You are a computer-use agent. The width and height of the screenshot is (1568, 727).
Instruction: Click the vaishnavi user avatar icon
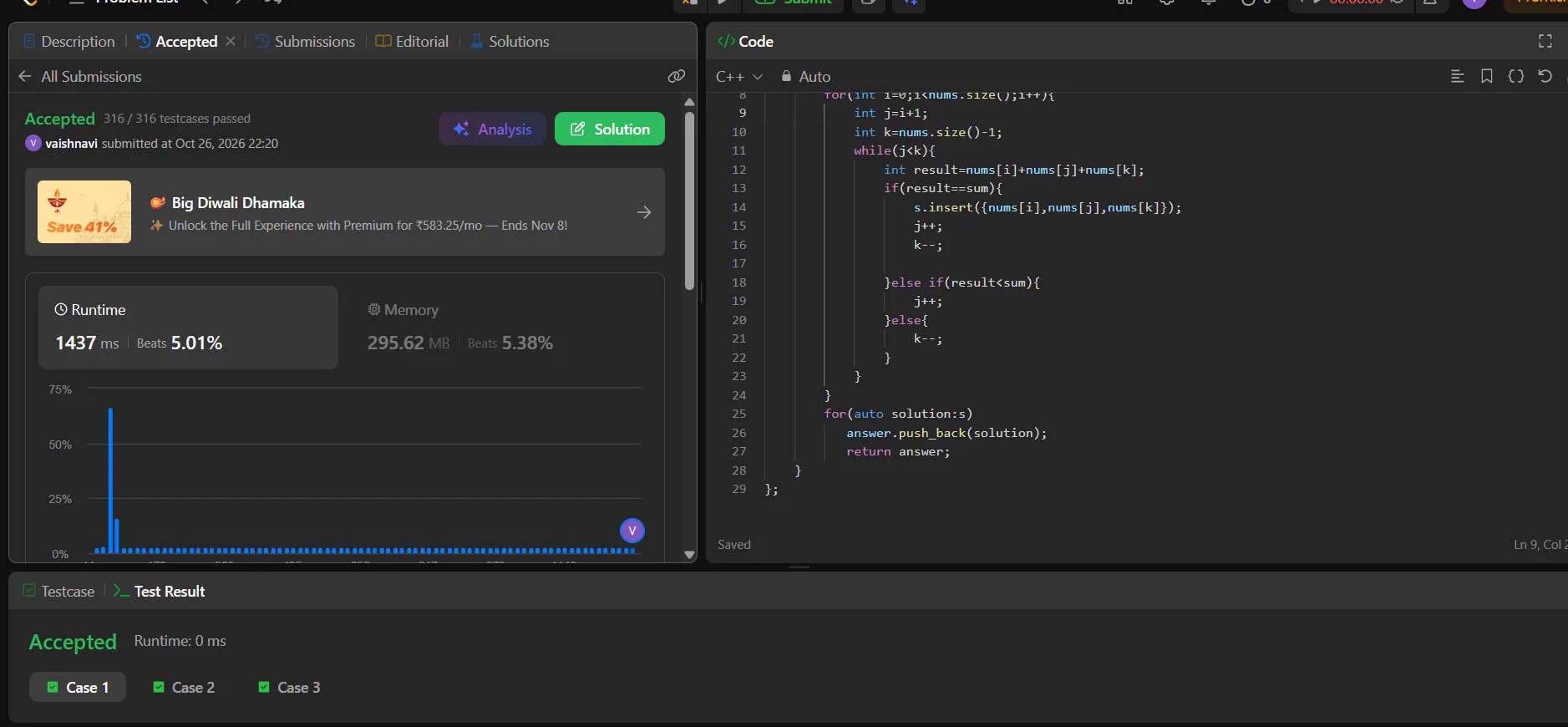tap(33, 143)
